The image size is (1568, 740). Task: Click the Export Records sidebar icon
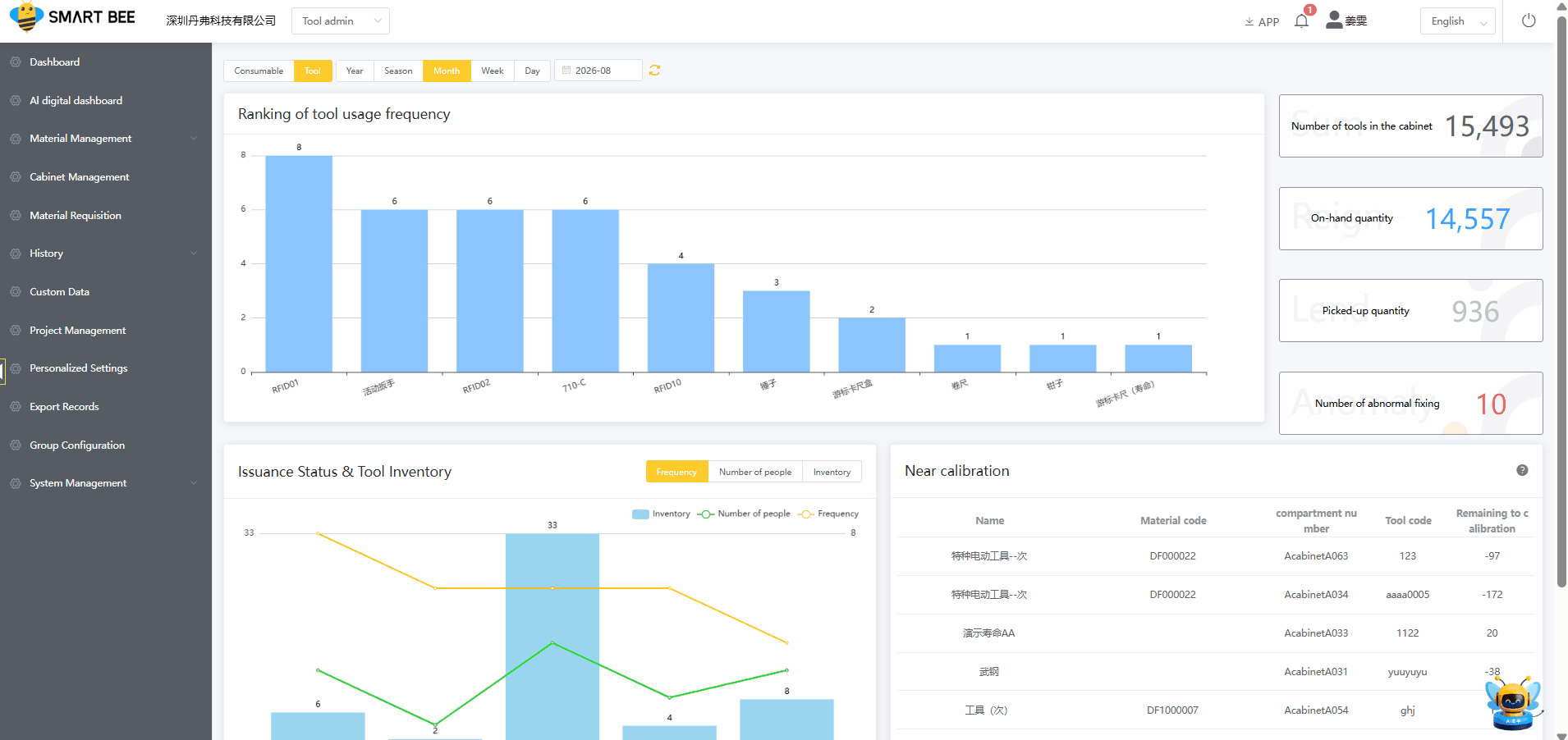(x=16, y=407)
